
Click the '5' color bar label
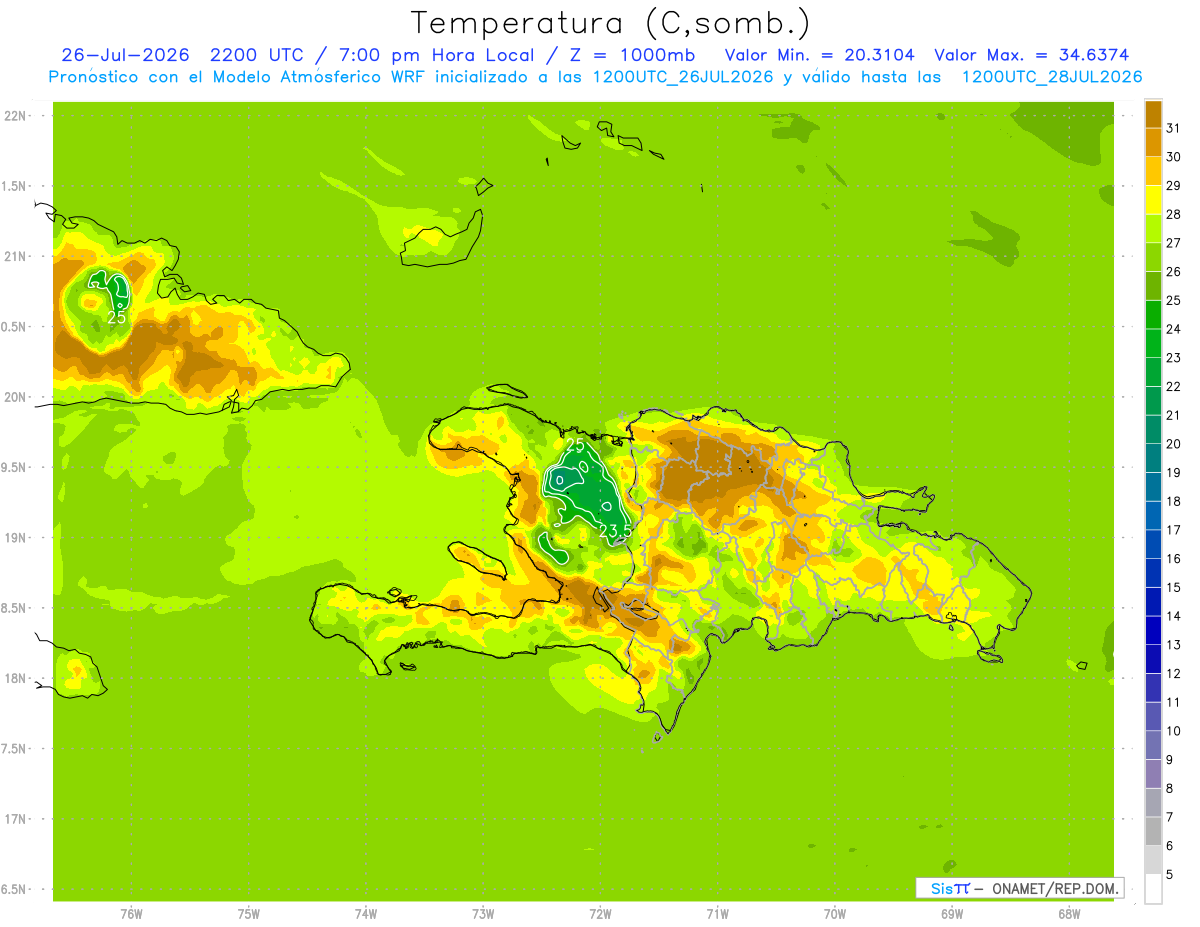click(x=1170, y=874)
